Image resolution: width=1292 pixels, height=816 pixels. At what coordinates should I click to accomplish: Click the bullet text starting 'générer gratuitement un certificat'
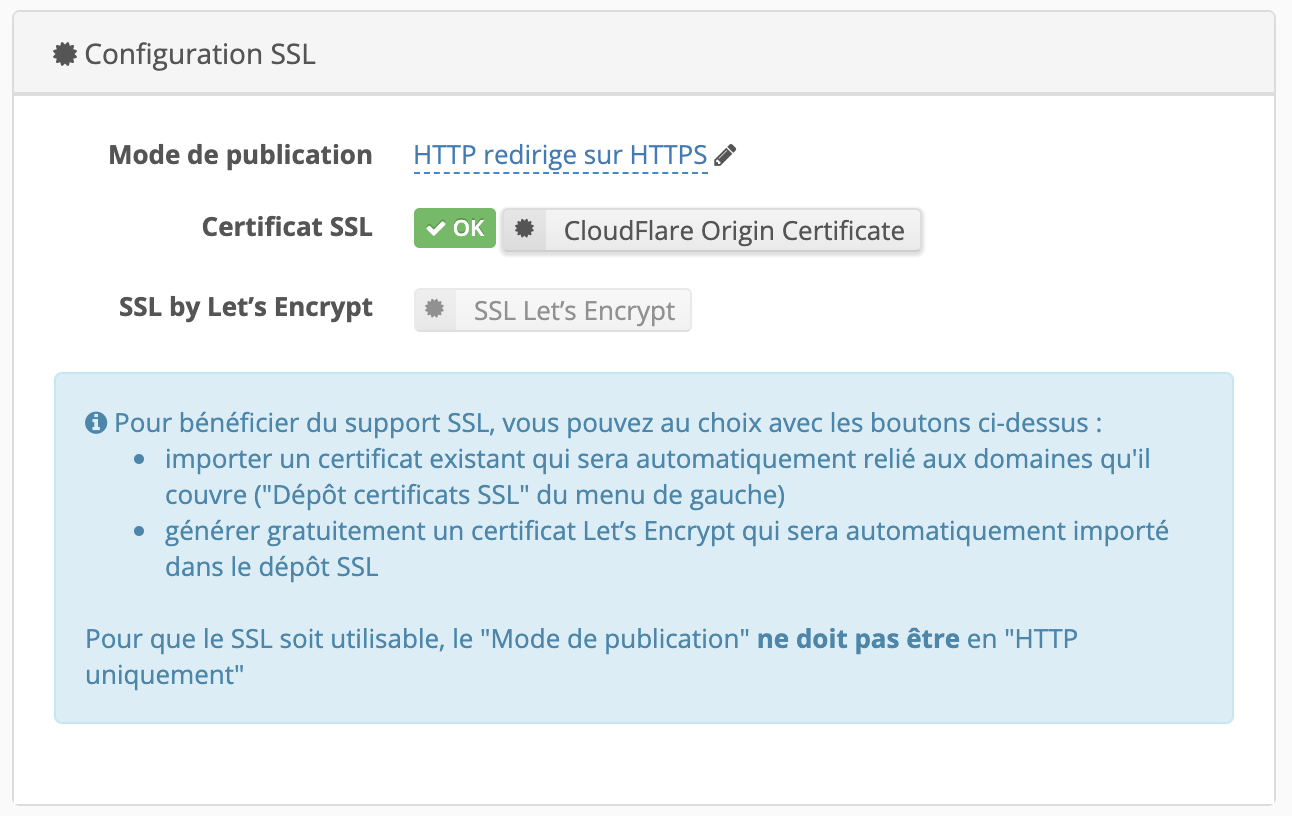pos(667,548)
